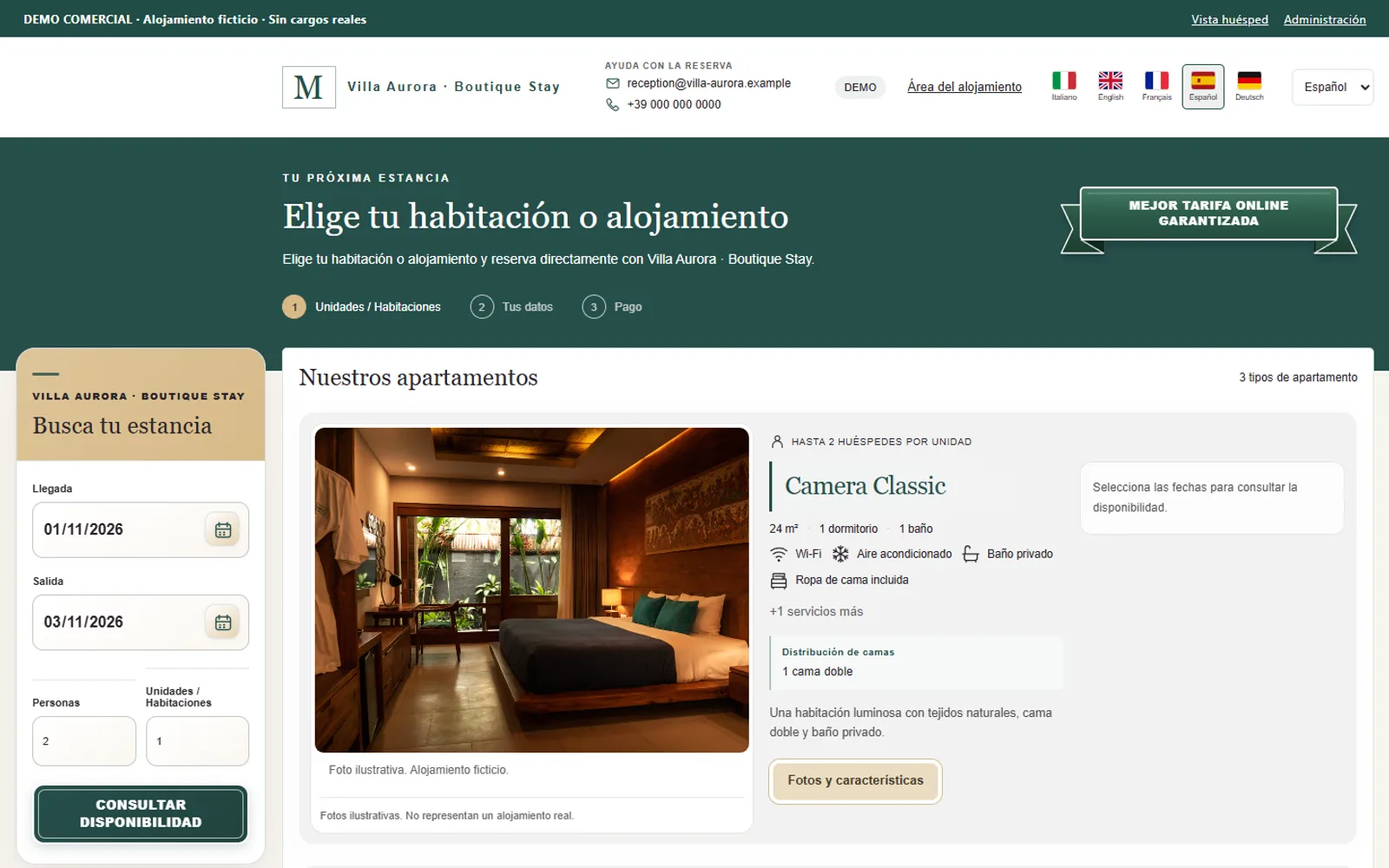Viewport: 1389px width, 868px height.
Task: Click the Villa Aurora M logo
Action: 309,87
